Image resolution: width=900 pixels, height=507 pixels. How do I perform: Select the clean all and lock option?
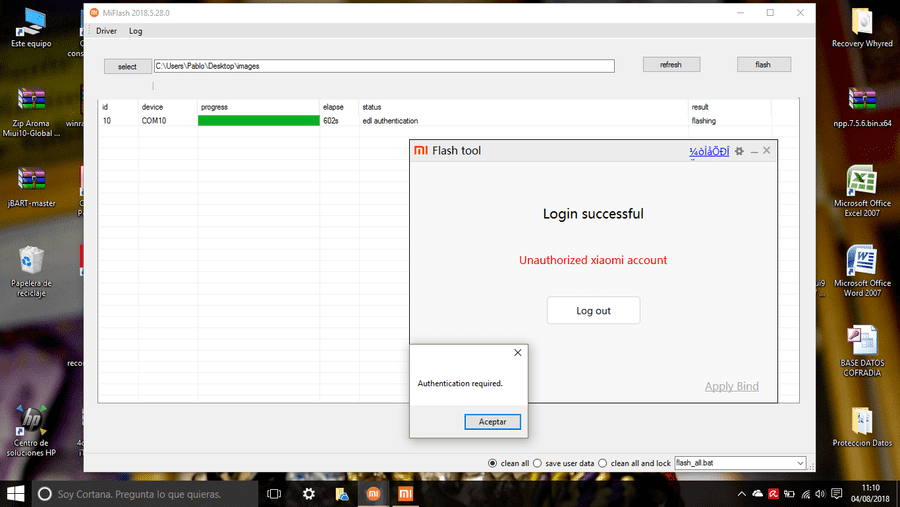pyautogui.click(x=603, y=463)
